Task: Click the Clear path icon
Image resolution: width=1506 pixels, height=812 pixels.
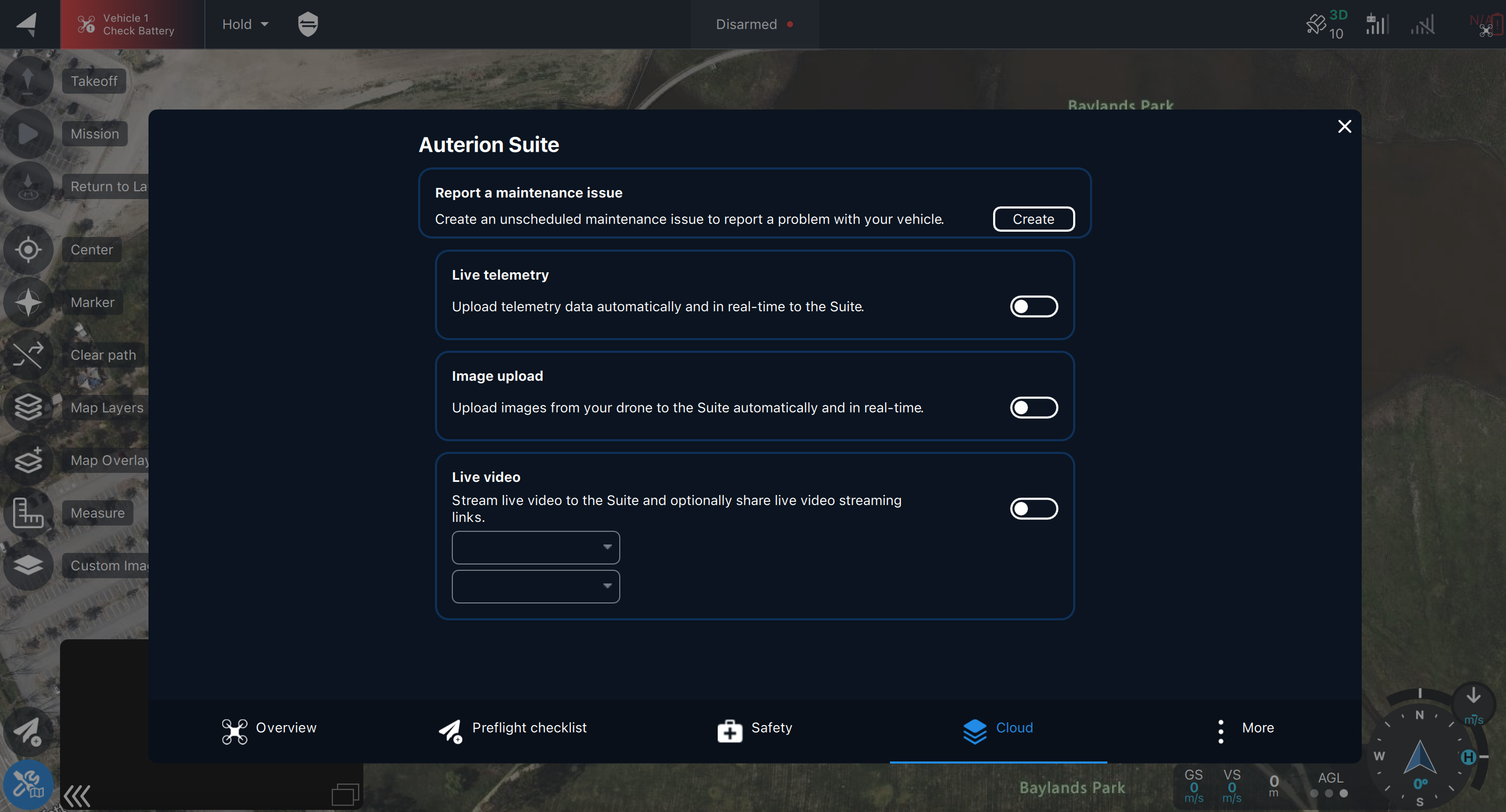Action: (x=27, y=355)
